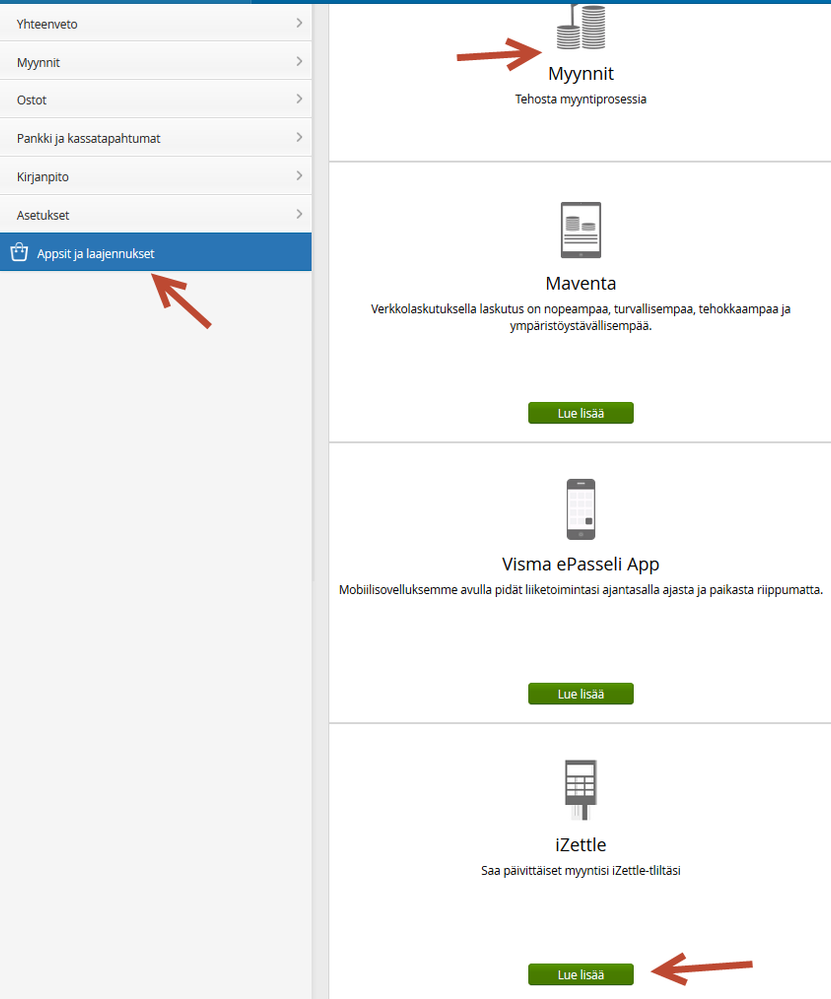Image resolution: width=831 pixels, height=999 pixels.
Task: Click the text Saa päivittäiset myyntisi iZettle-tililtäsi
Action: point(581,871)
